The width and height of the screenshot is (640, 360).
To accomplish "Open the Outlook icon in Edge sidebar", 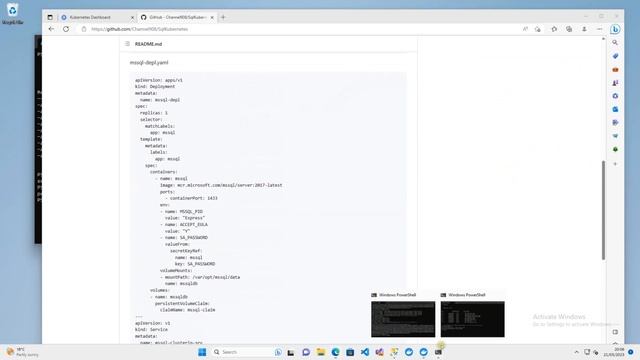I will tap(615, 109).
